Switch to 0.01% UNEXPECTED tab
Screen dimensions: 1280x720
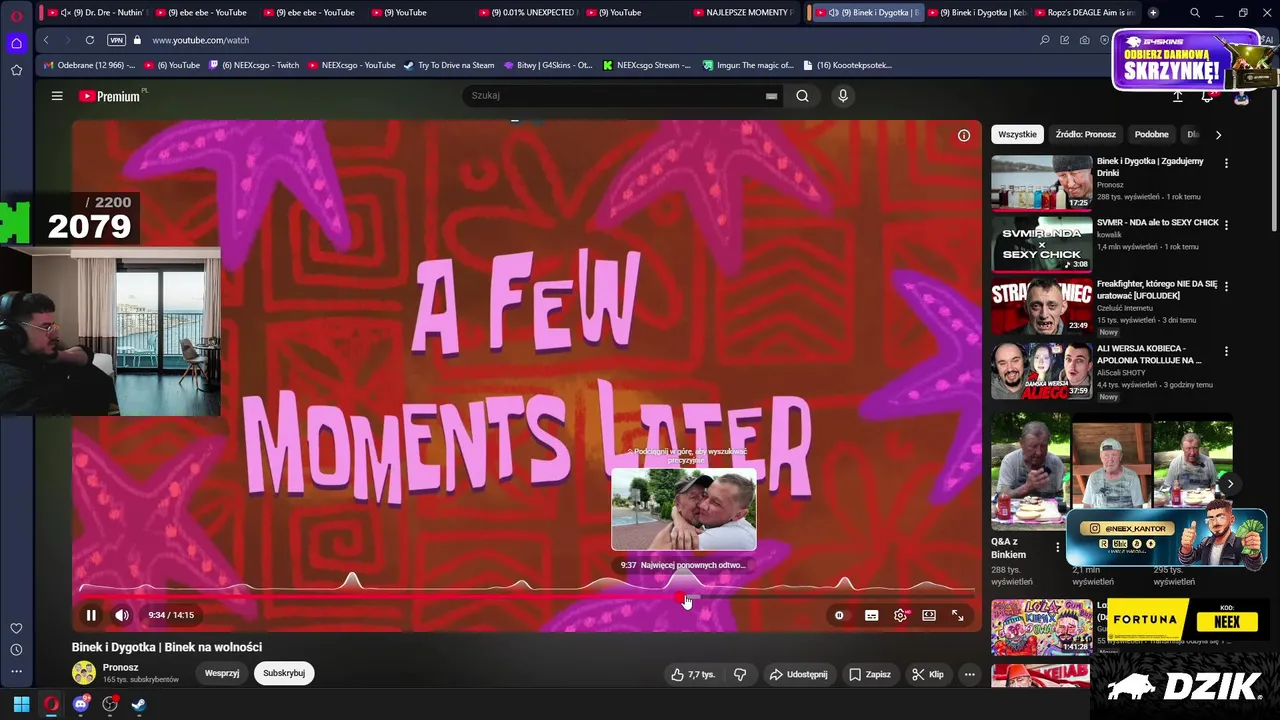click(526, 13)
